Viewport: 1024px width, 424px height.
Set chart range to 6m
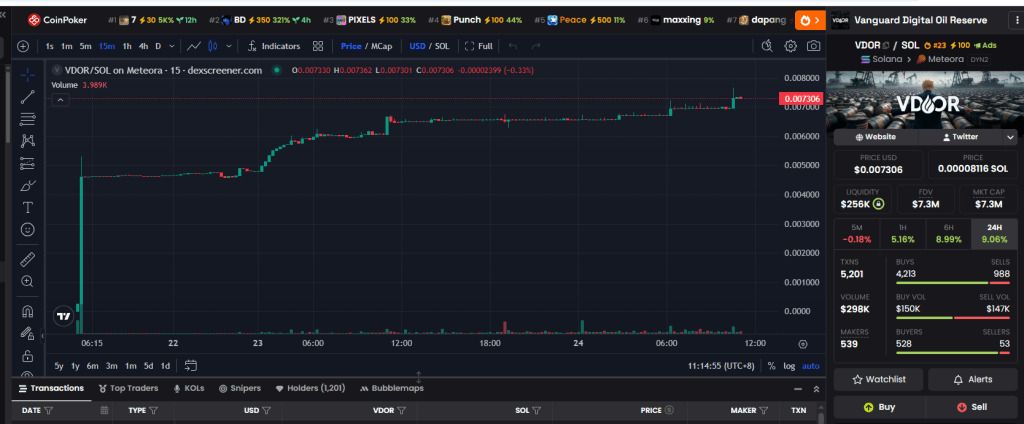(x=93, y=366)
